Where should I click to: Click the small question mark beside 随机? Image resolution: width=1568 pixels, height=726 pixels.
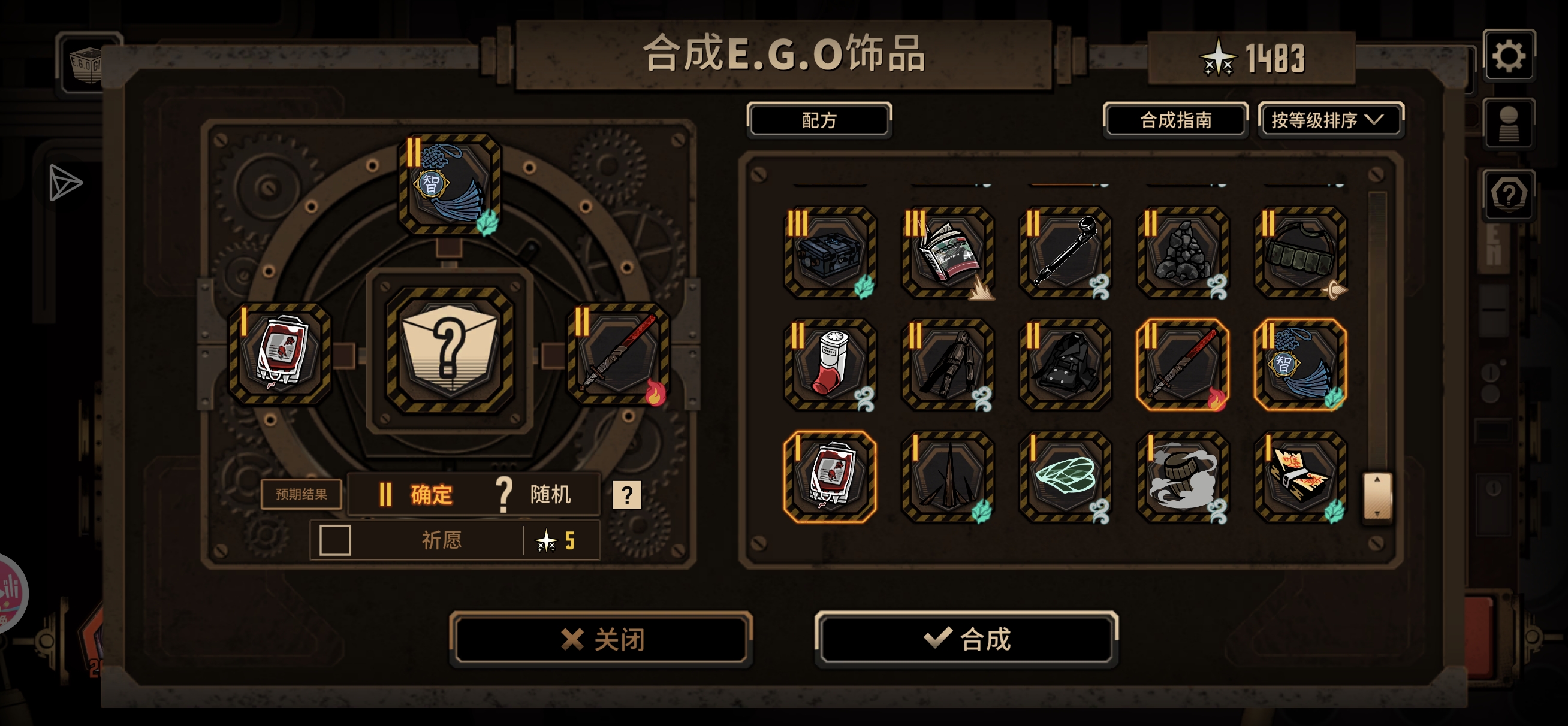point(626,495)
